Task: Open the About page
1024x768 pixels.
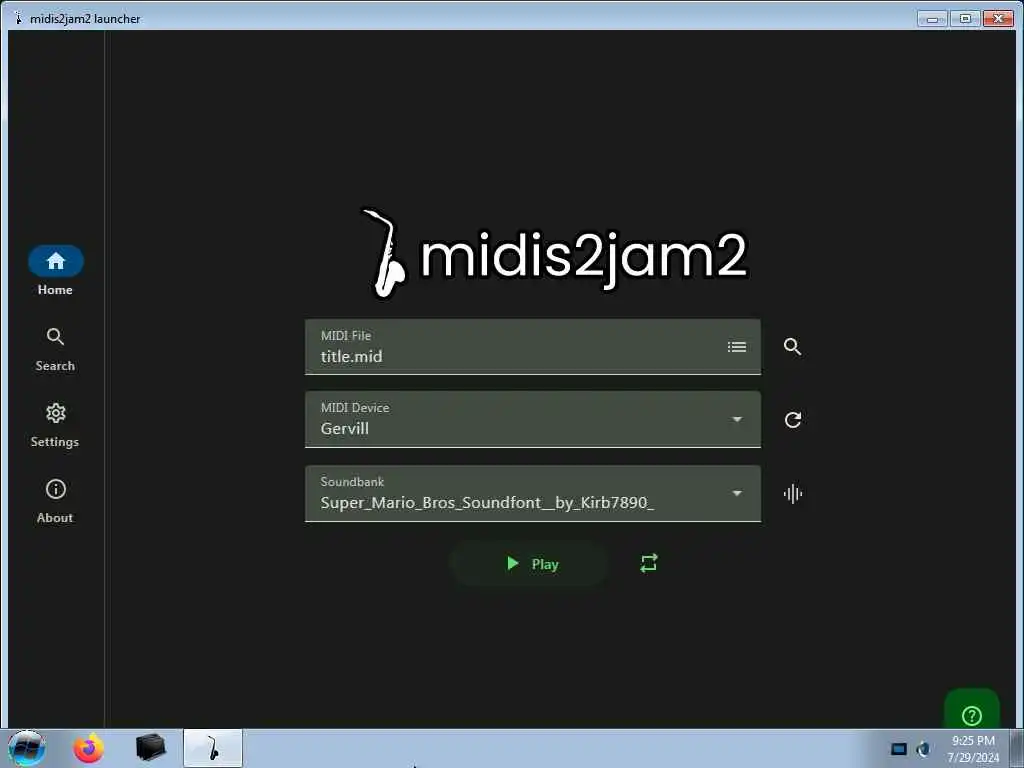Action: pos(56,501)
